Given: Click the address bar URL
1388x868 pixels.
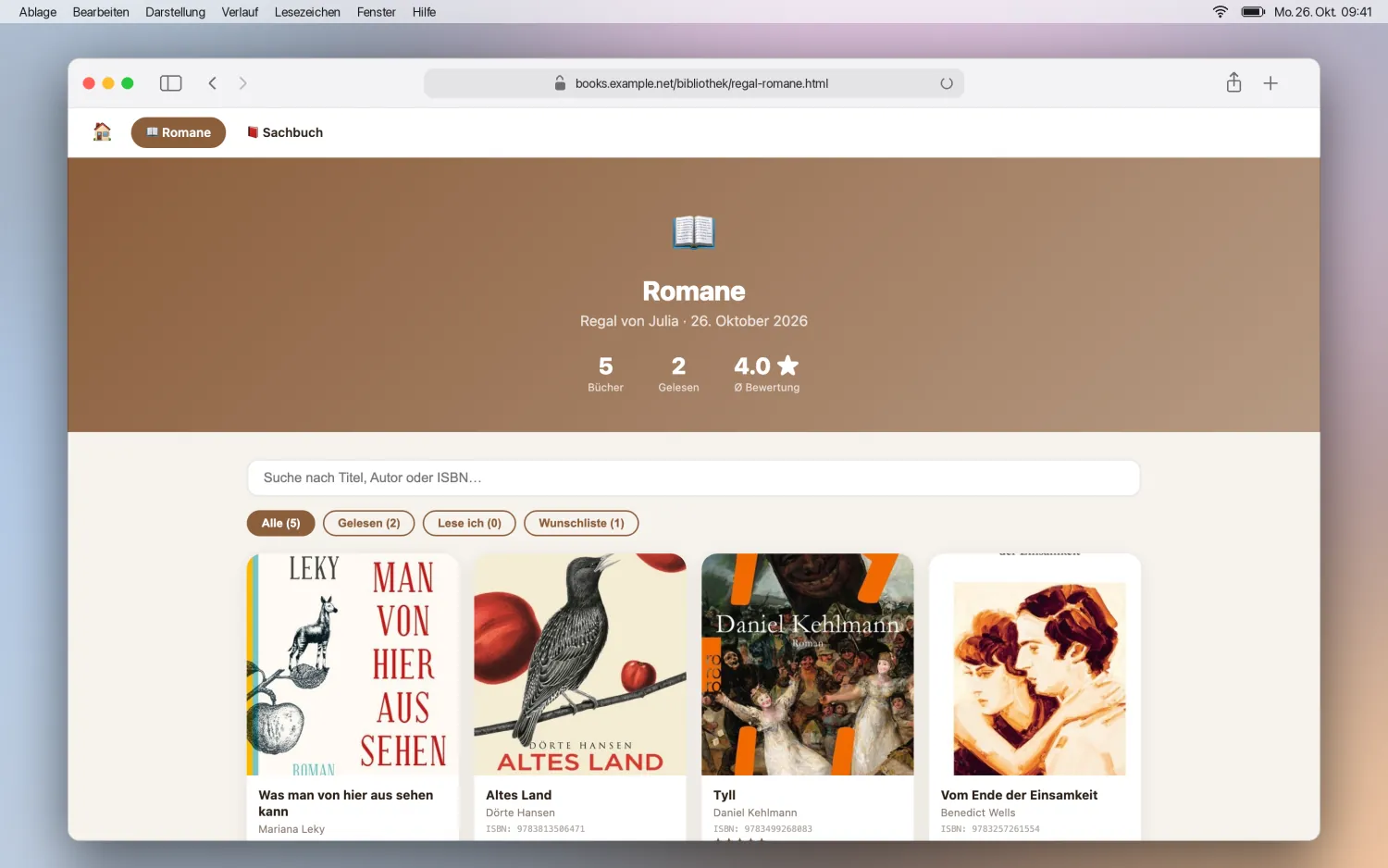Looking at the screenshot, I should (x=701, y=83).
